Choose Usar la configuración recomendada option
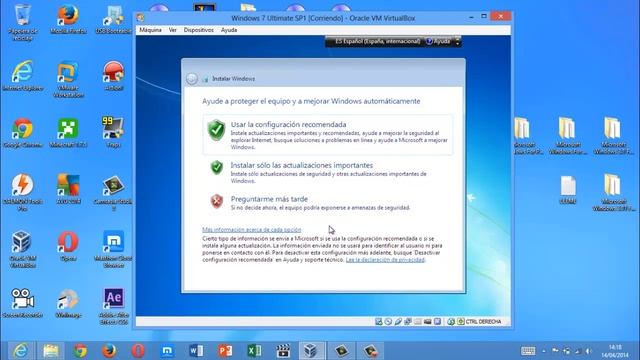Viewport: 640px width, 360px height. point(327,135)
